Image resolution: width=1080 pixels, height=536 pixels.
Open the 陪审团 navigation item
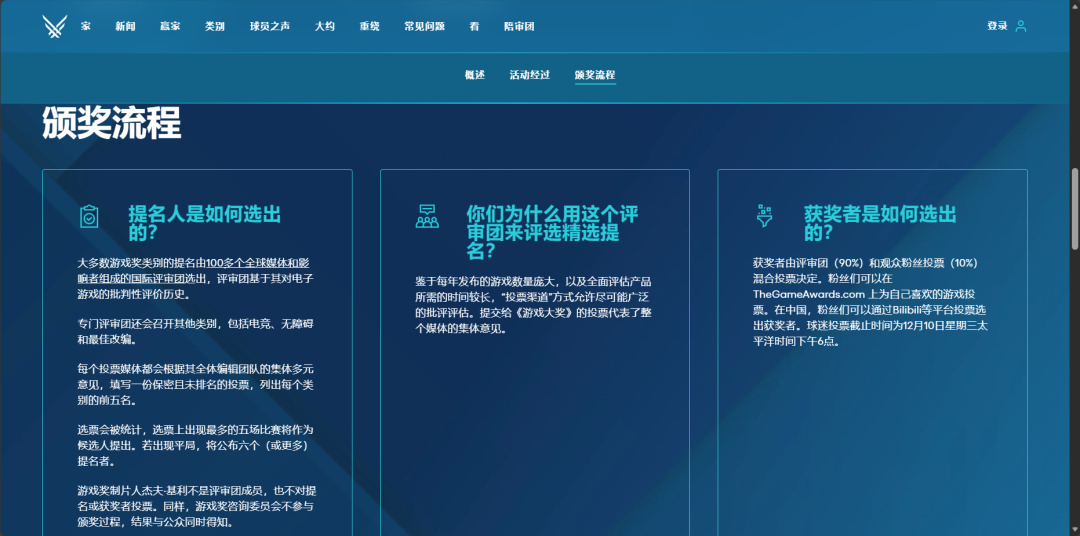pos(519,26)
